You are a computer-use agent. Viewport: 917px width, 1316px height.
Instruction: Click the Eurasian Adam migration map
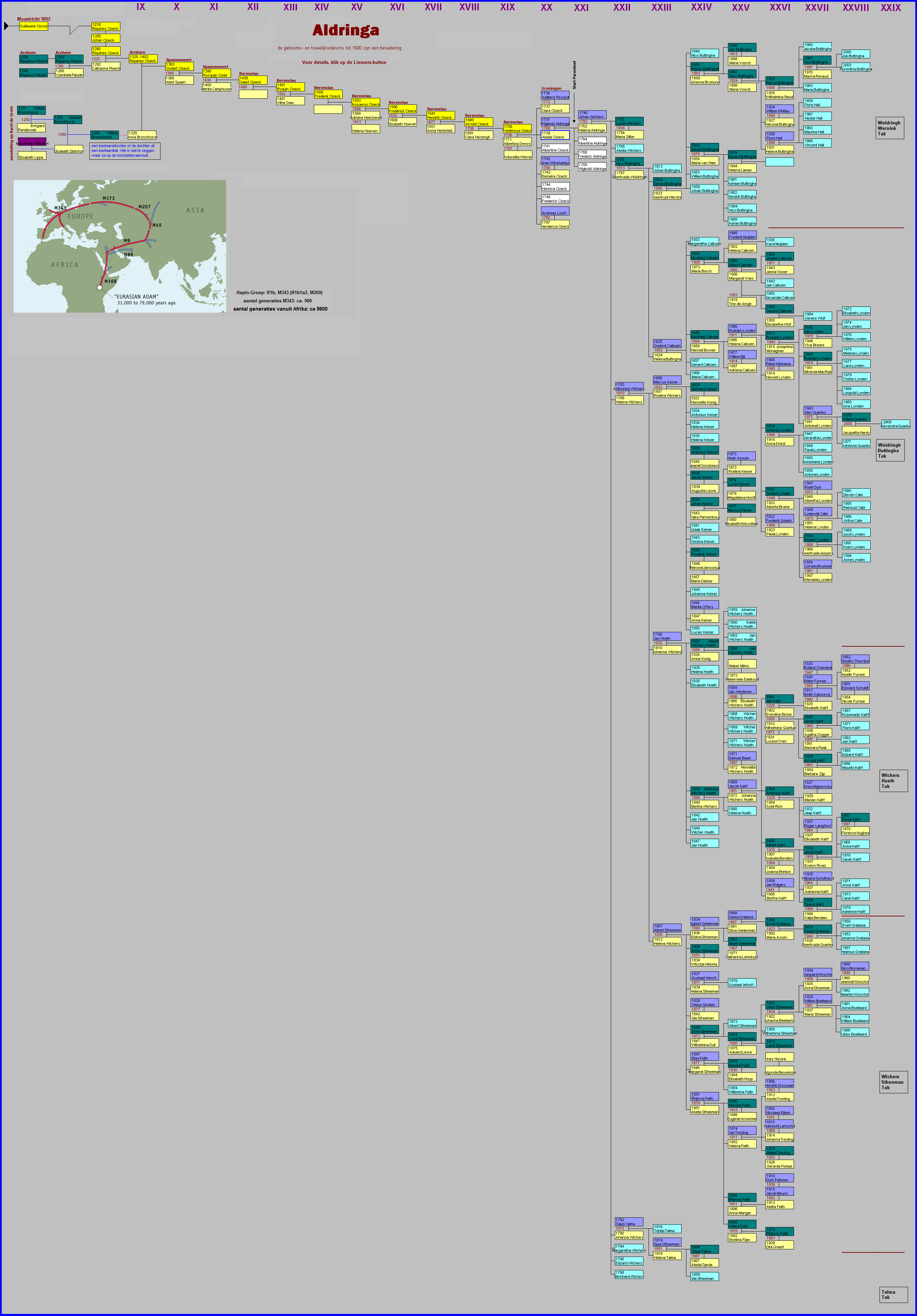pos(120,246)
